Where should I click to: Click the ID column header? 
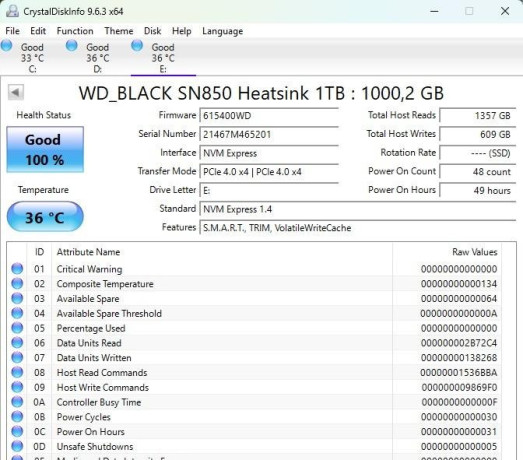pos(39,252)
